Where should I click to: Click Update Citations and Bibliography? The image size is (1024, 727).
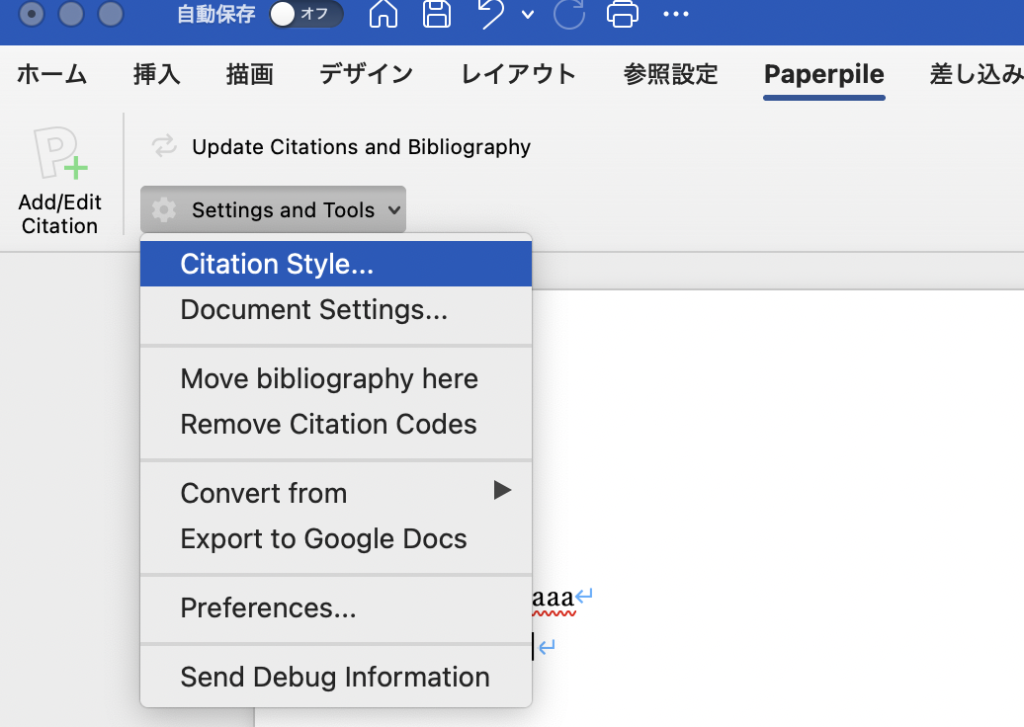tap(361, 147)
